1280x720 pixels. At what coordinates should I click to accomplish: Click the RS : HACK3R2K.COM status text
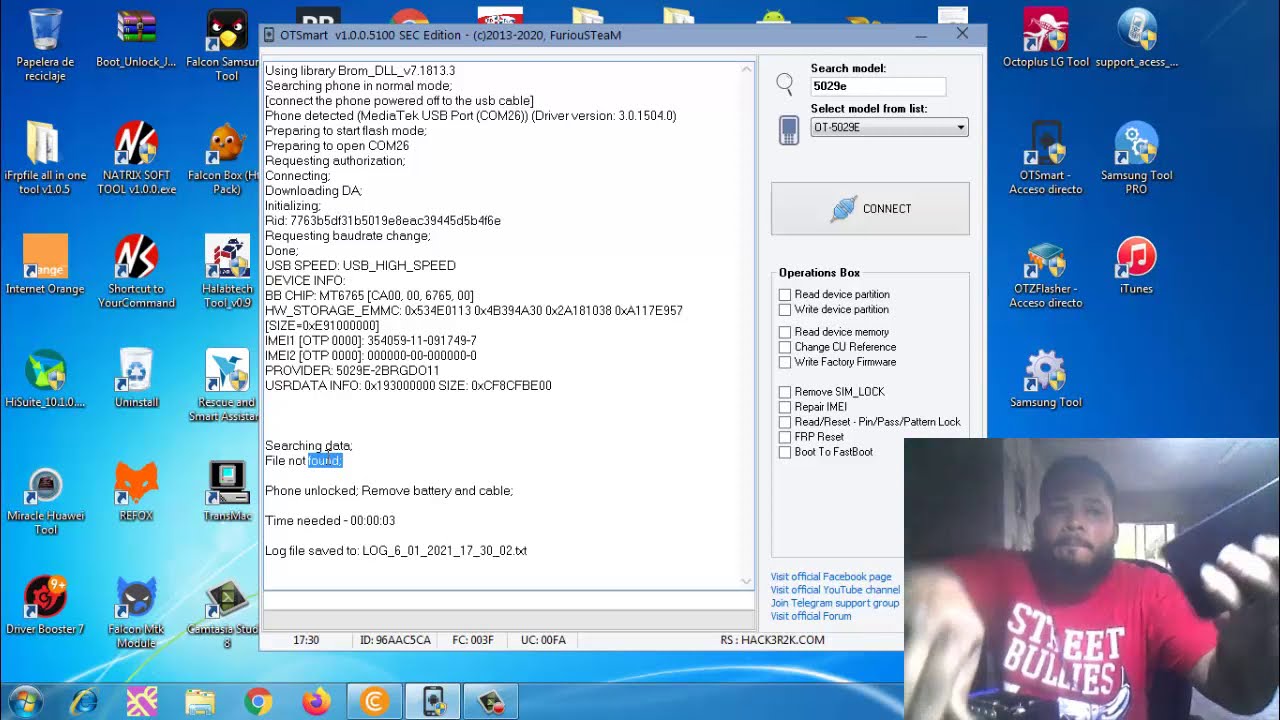tap(772, 640)
